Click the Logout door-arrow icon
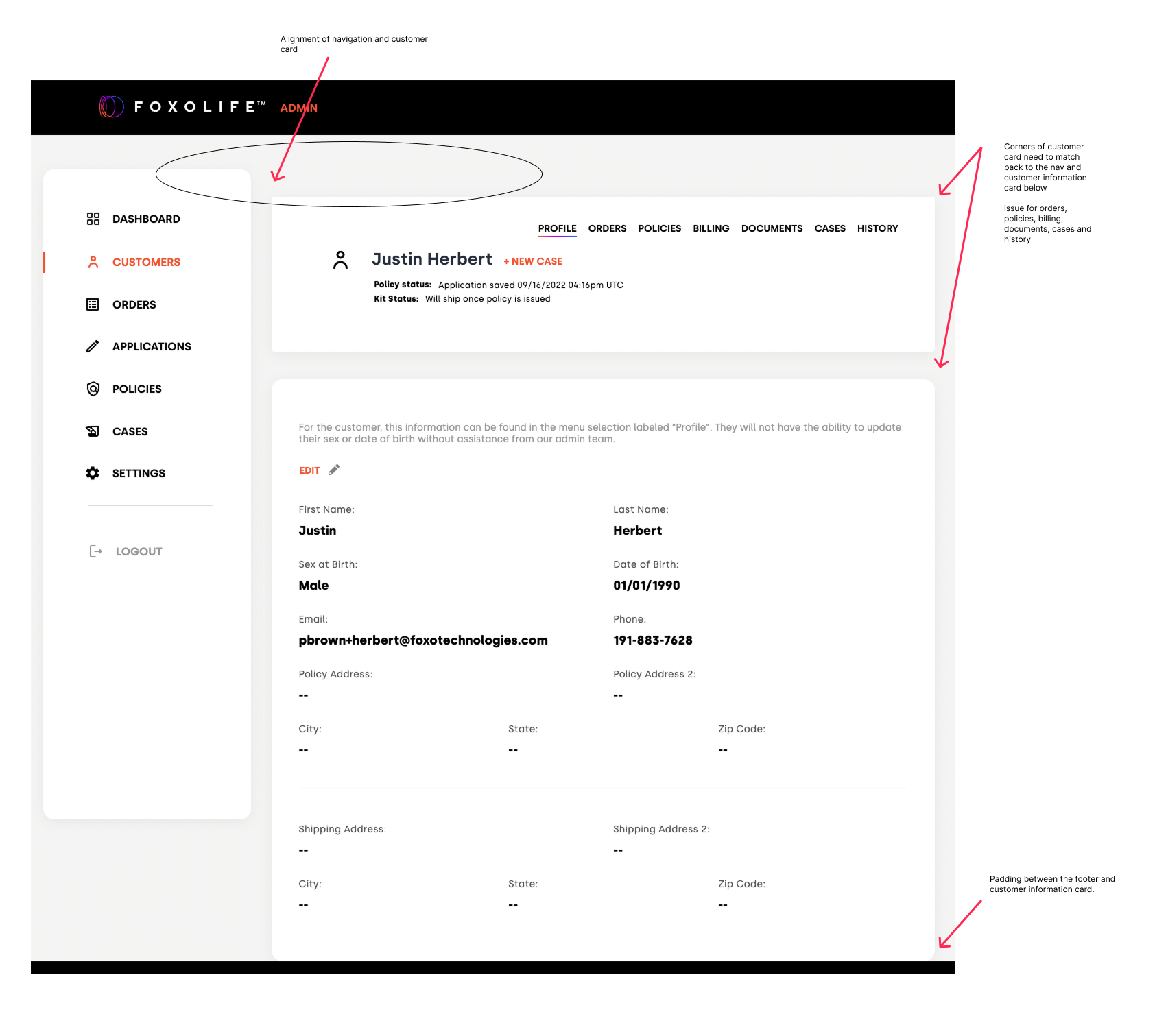The height and width of the screenshot is (1036, 1155). click(x=96, y=551)
